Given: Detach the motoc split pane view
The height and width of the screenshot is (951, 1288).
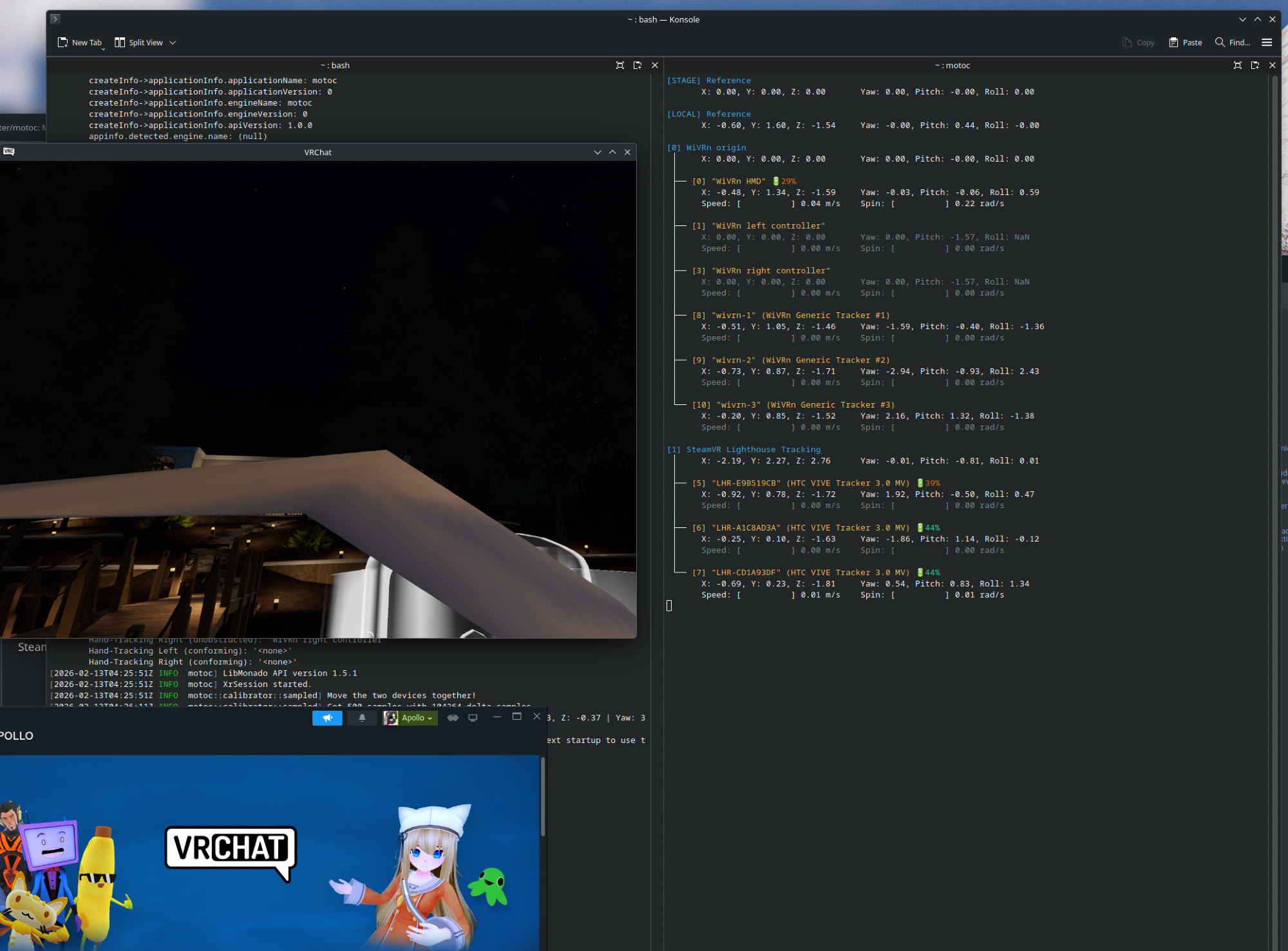Looking at the screenshot, I should click(x=1255, y=65).
